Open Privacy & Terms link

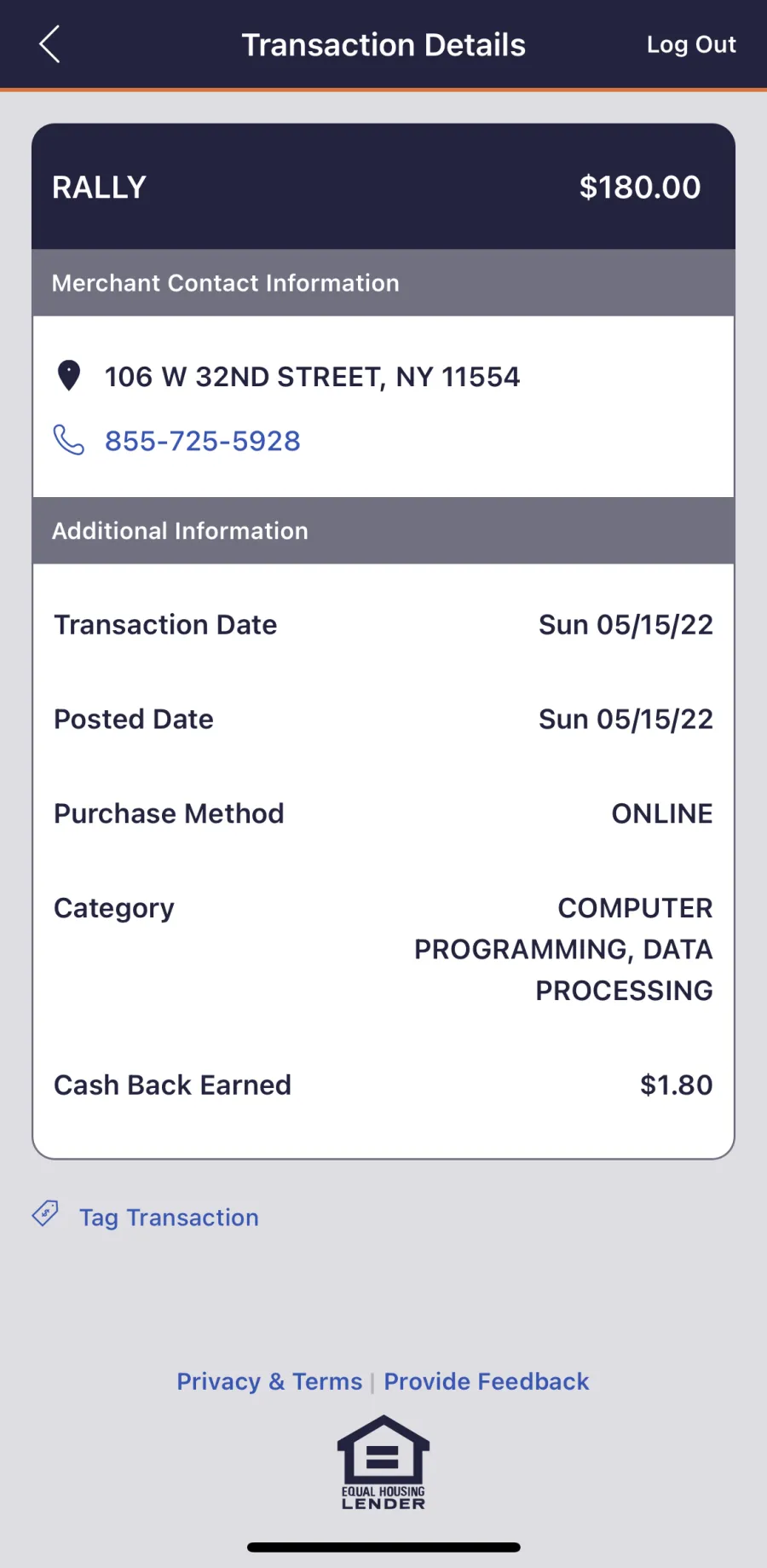[x=269, y=1381]
